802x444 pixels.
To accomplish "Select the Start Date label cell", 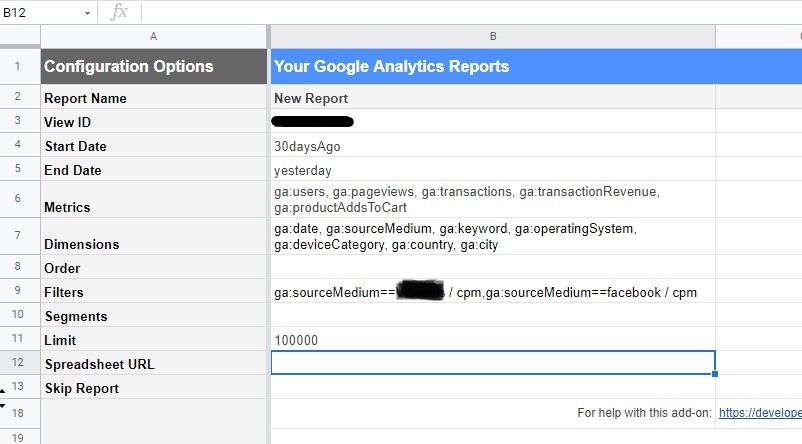I will click(153, 145).
